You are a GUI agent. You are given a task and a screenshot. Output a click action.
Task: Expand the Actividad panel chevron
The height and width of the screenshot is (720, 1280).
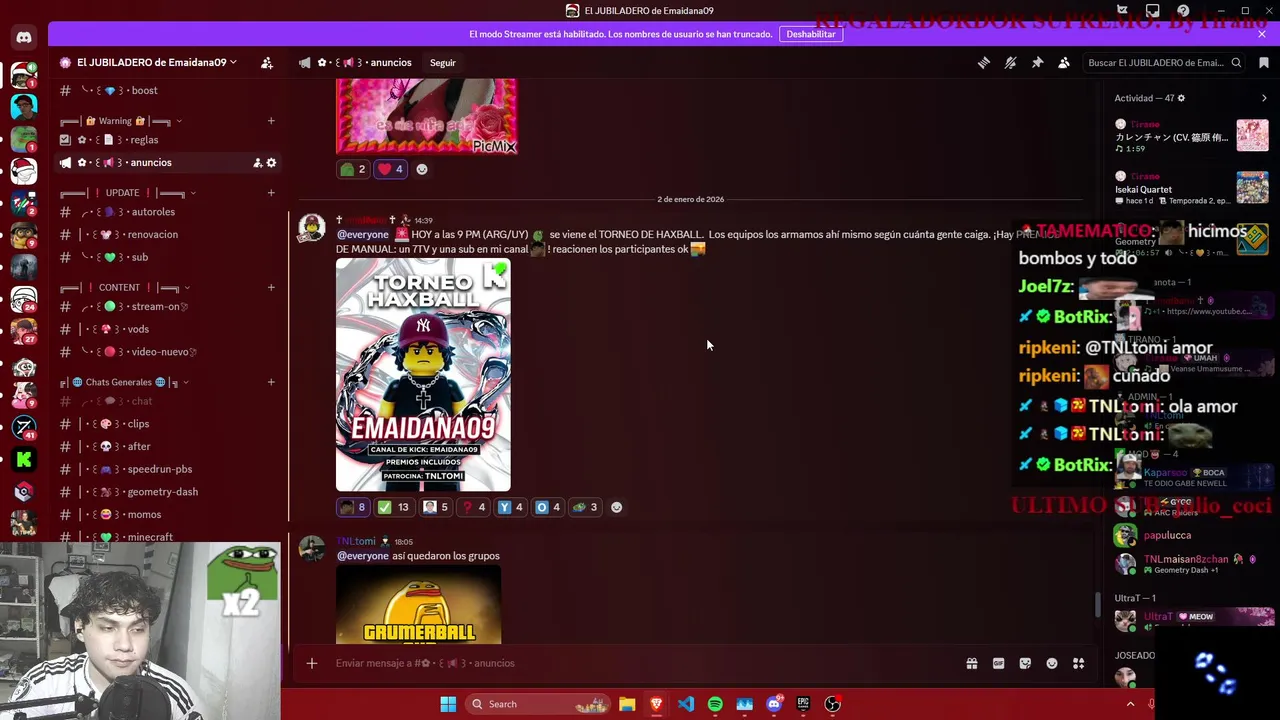(1264, 98)
